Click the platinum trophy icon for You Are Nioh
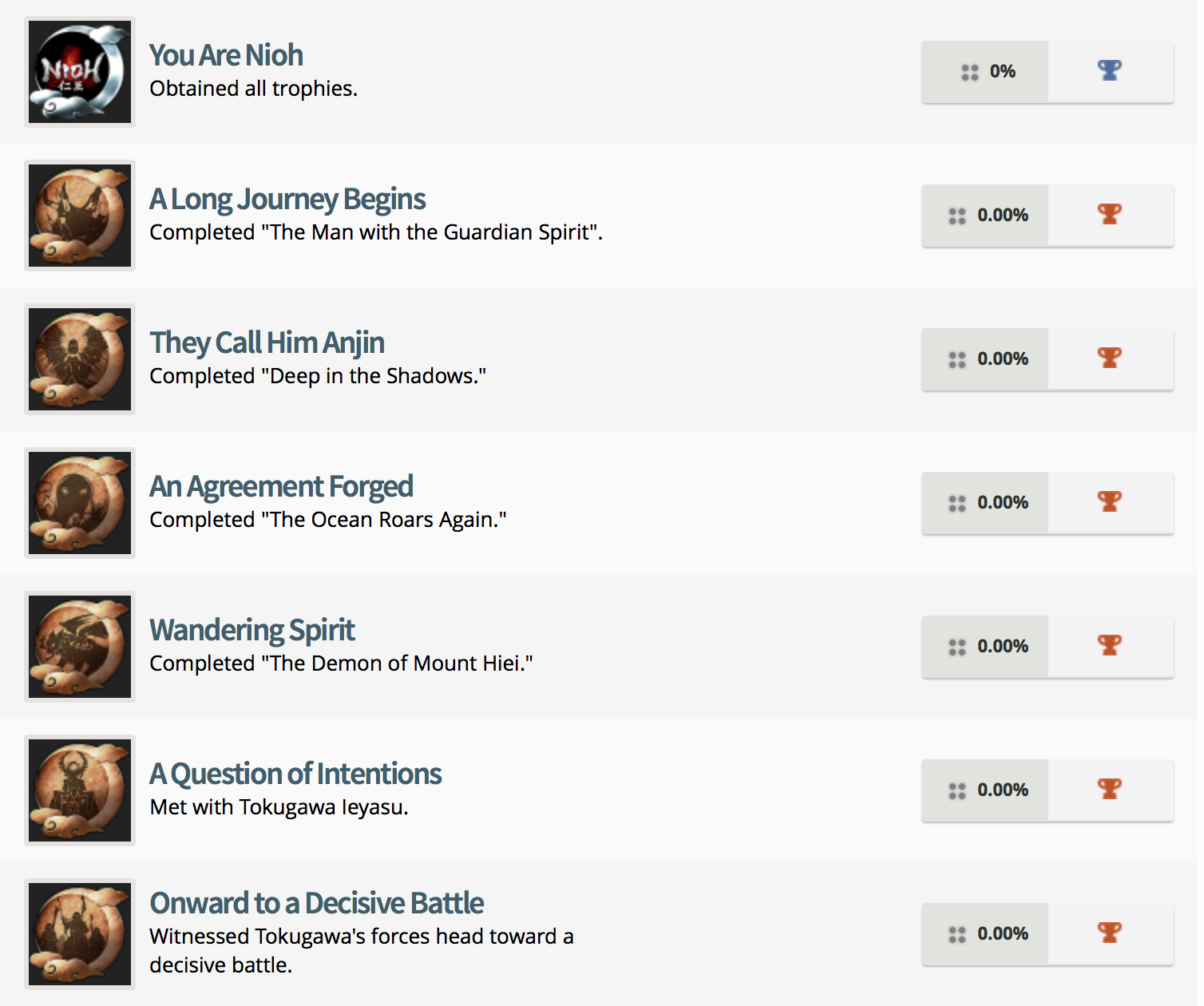 [x=1109, y=71]
